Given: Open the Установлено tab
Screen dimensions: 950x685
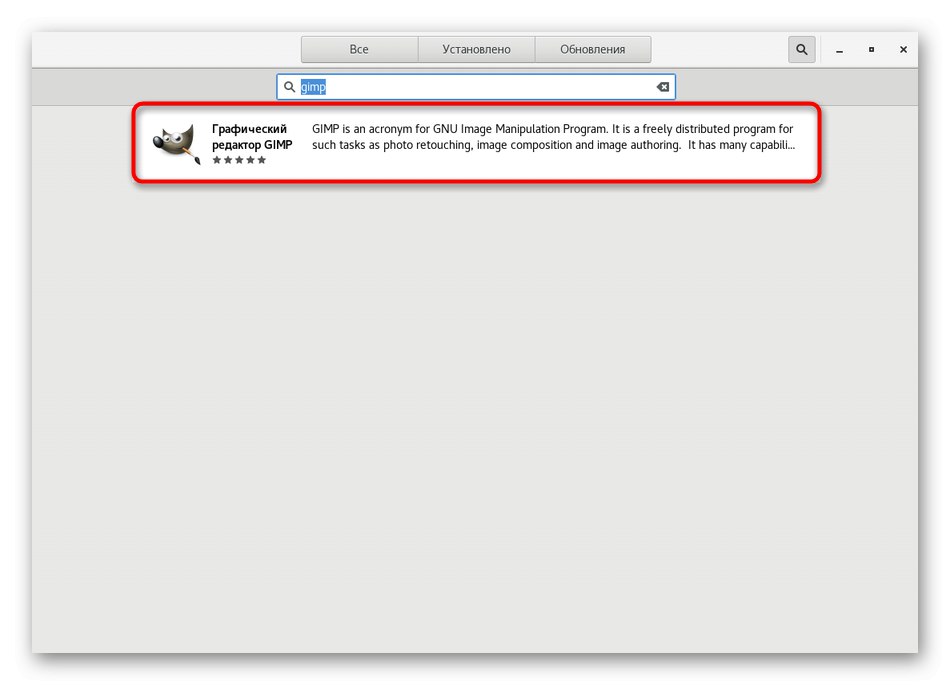Looking at the screenshot, I should (476, 49).
